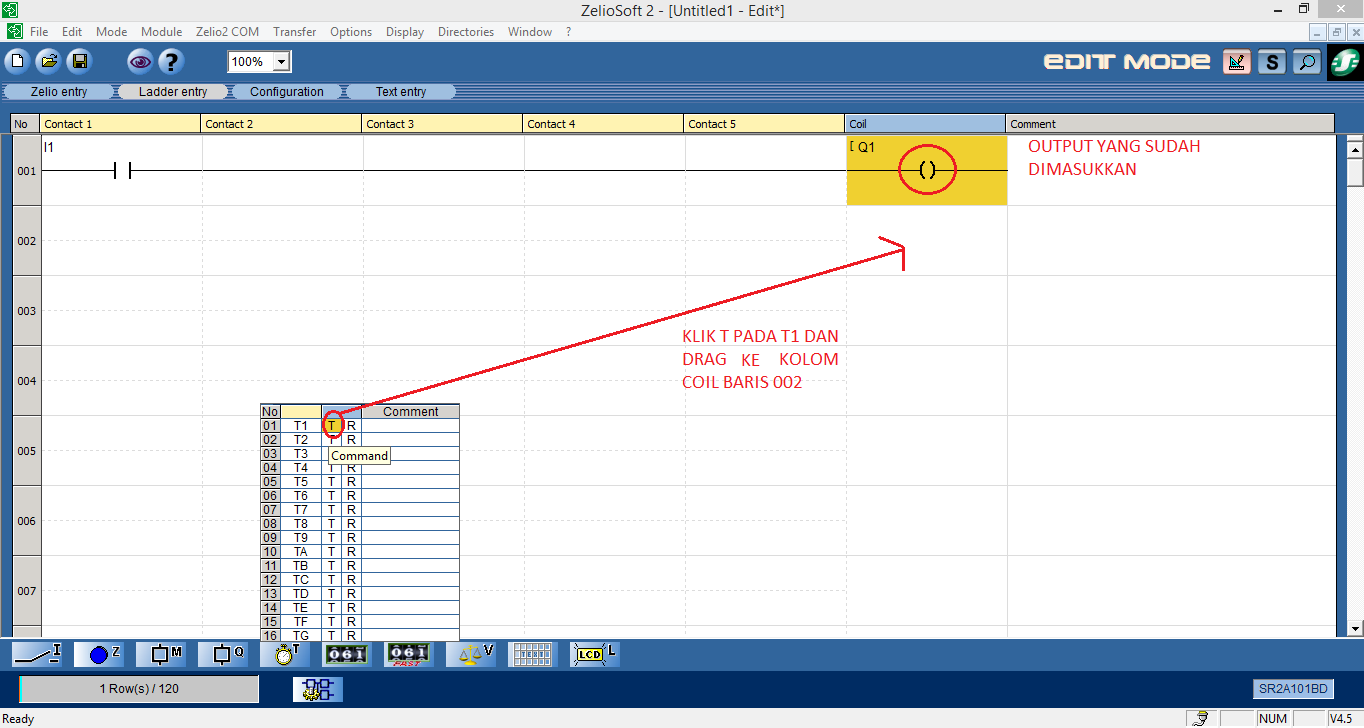Open the File menu
This screenshot has height=728, width=1364.
click(x=39, y=32)
